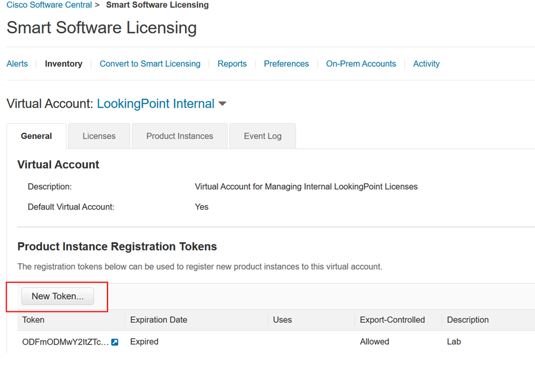
Task: Click the Allowed export-controlled cell
Action: pos(374,342)
